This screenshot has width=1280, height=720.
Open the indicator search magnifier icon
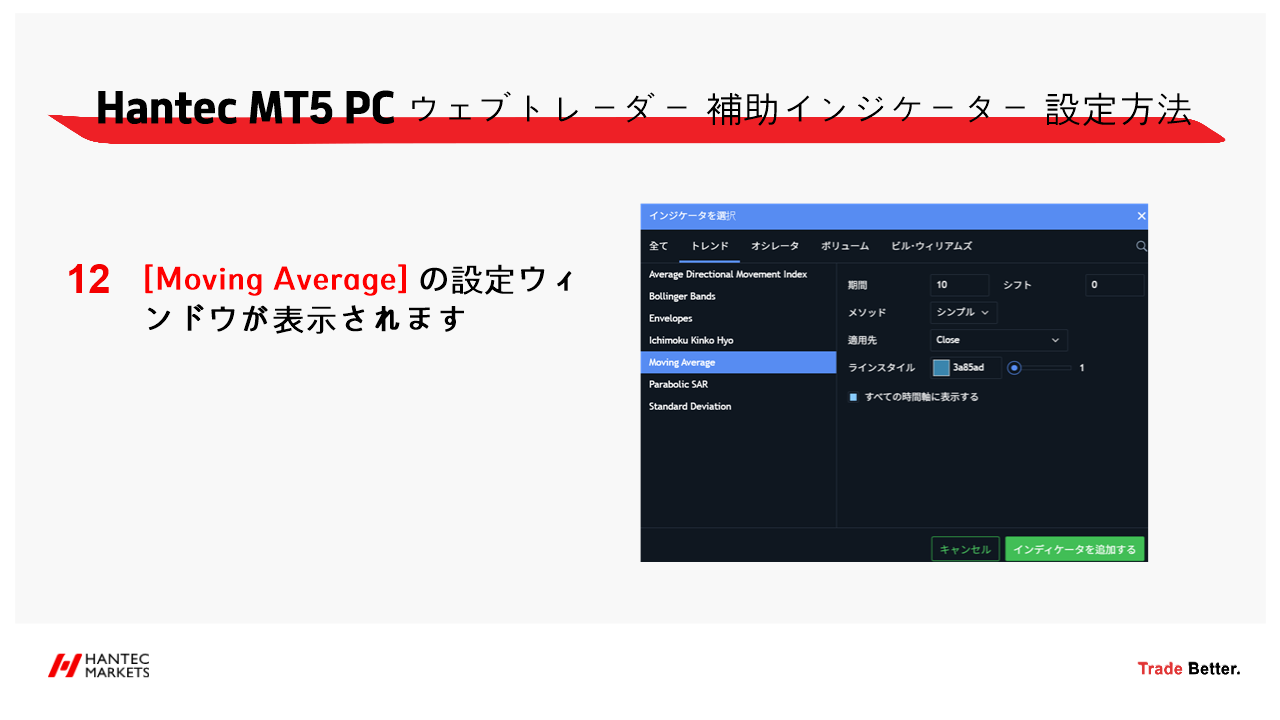(x=1141, y=246)
